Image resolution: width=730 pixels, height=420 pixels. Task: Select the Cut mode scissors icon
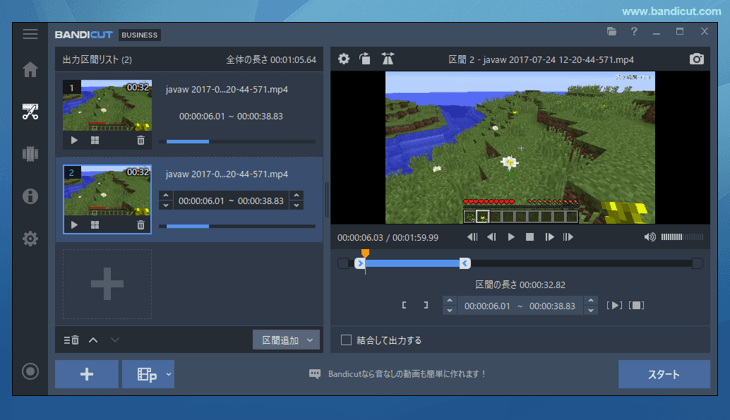[x=30, y=112]
